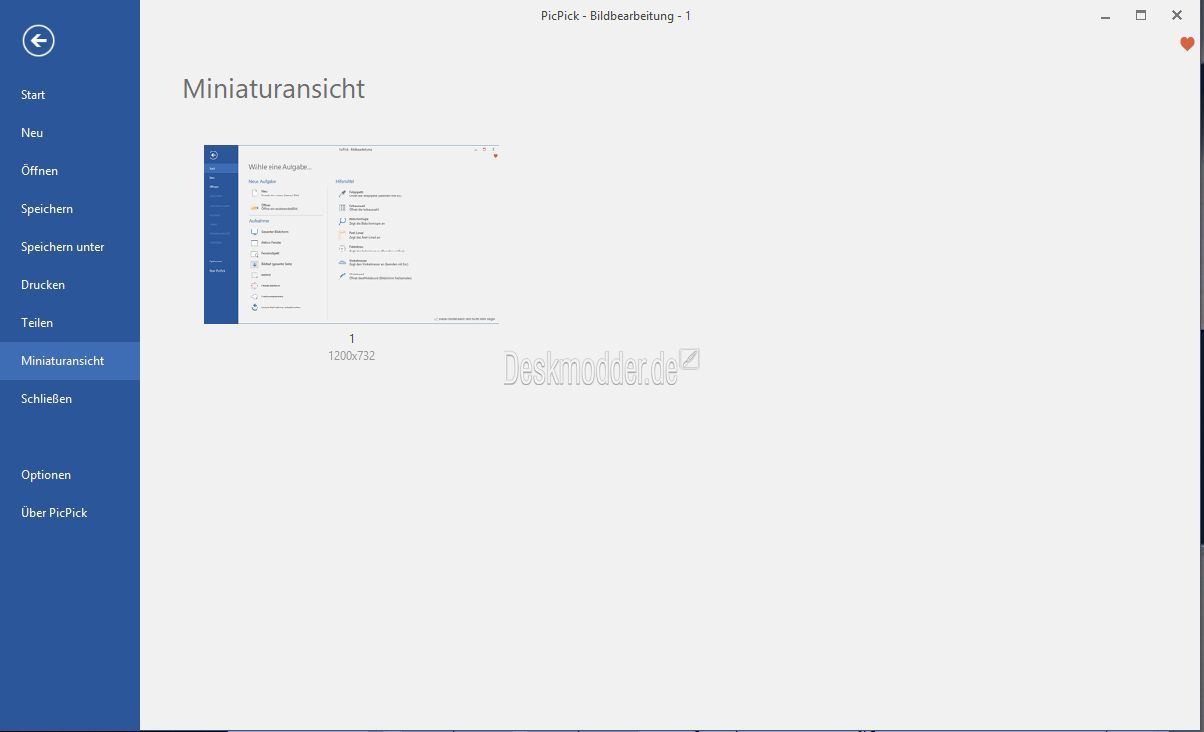
Task: Open Optionen in the sidebar
Action: click(70, 475)
